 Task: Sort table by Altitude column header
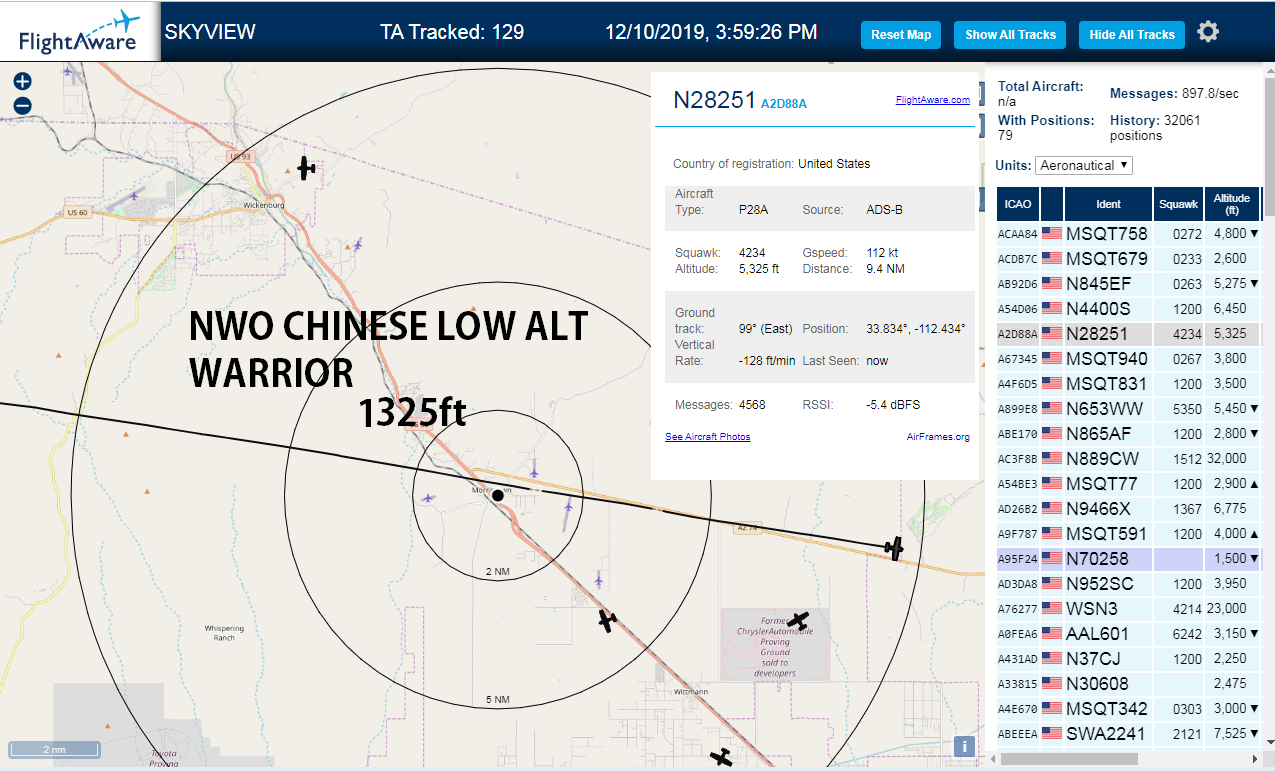1233,204
